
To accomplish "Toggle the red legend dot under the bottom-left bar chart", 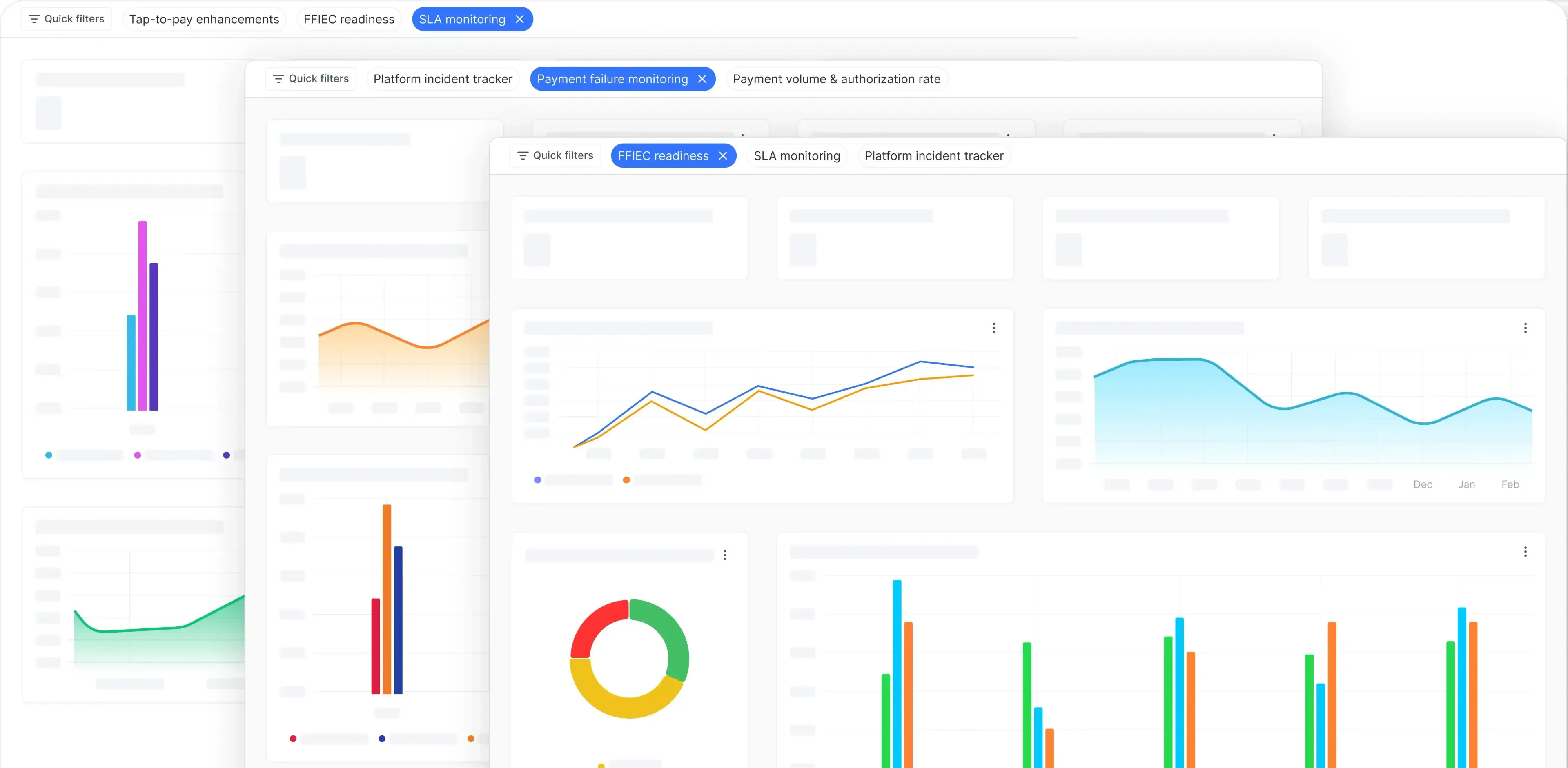I will [293, 739].
